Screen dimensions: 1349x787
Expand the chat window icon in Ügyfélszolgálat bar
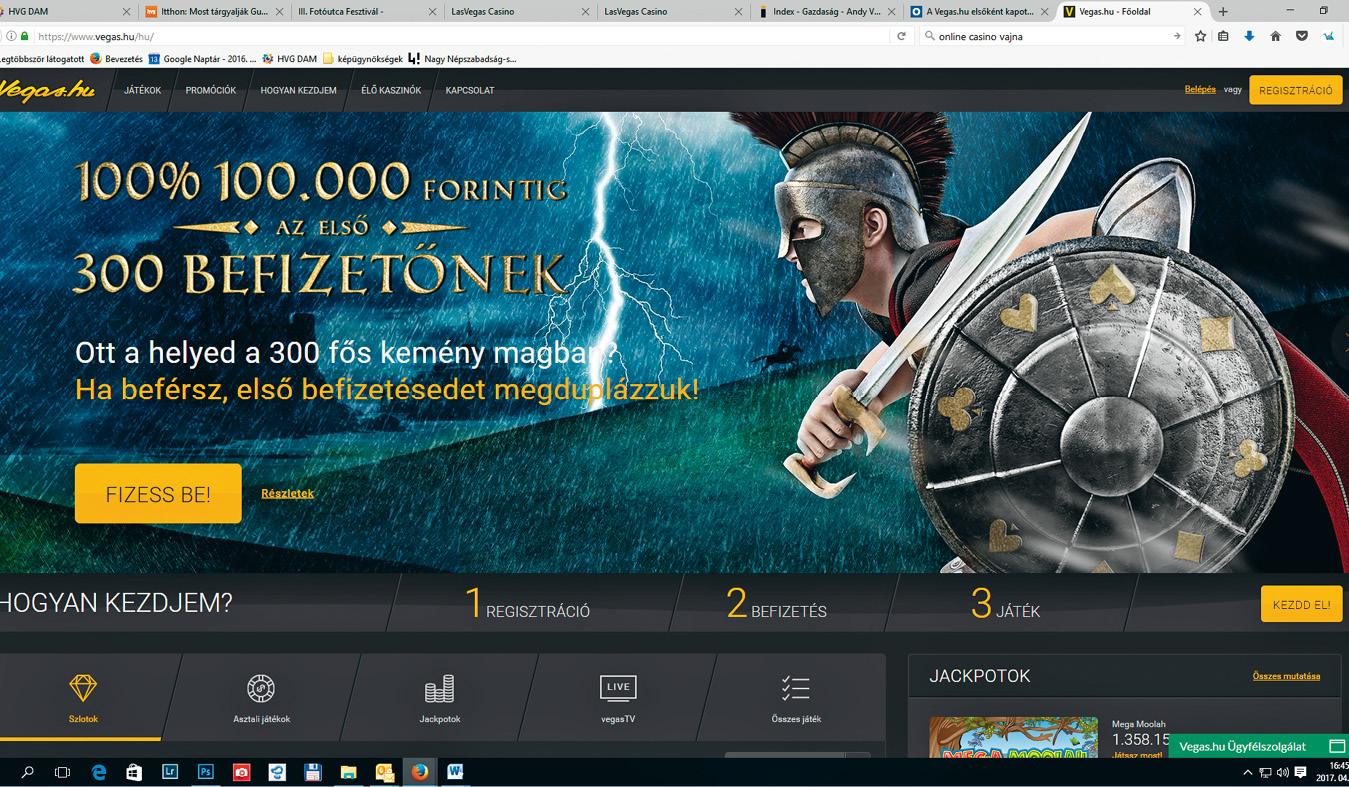1336,746
